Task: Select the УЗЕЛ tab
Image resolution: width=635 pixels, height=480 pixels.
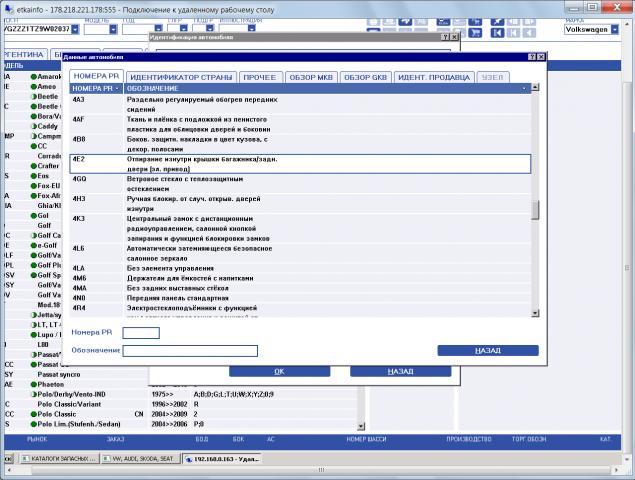Action: 492,77
